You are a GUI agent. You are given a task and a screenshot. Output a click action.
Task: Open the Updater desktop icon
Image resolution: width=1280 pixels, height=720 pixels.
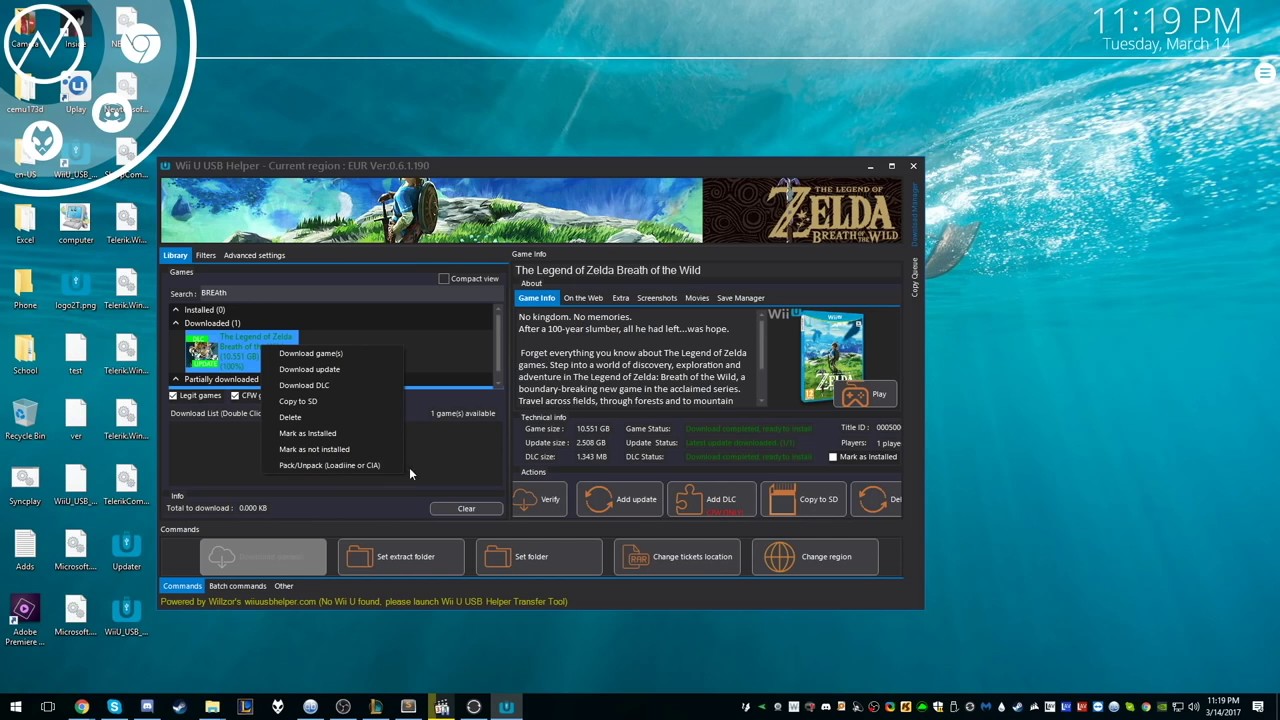[x=126, y=550]
